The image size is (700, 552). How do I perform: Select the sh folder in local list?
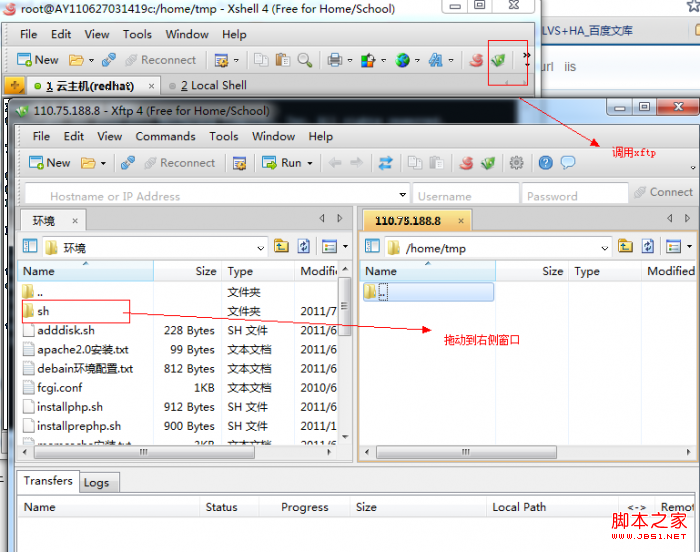(x=76, y=311)
